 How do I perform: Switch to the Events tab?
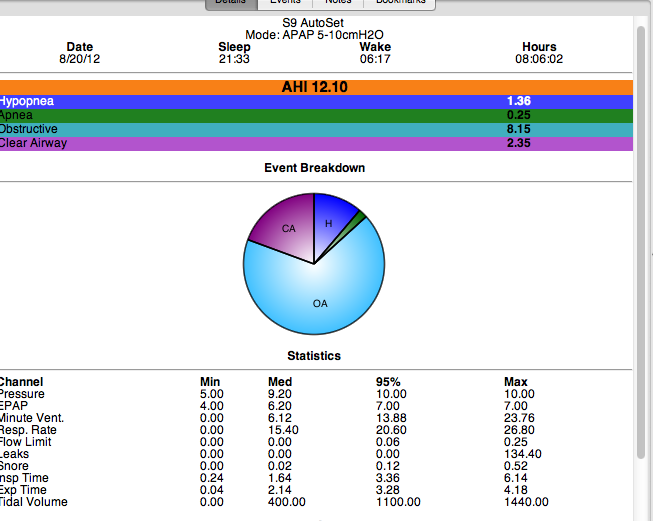coord(285,3)
